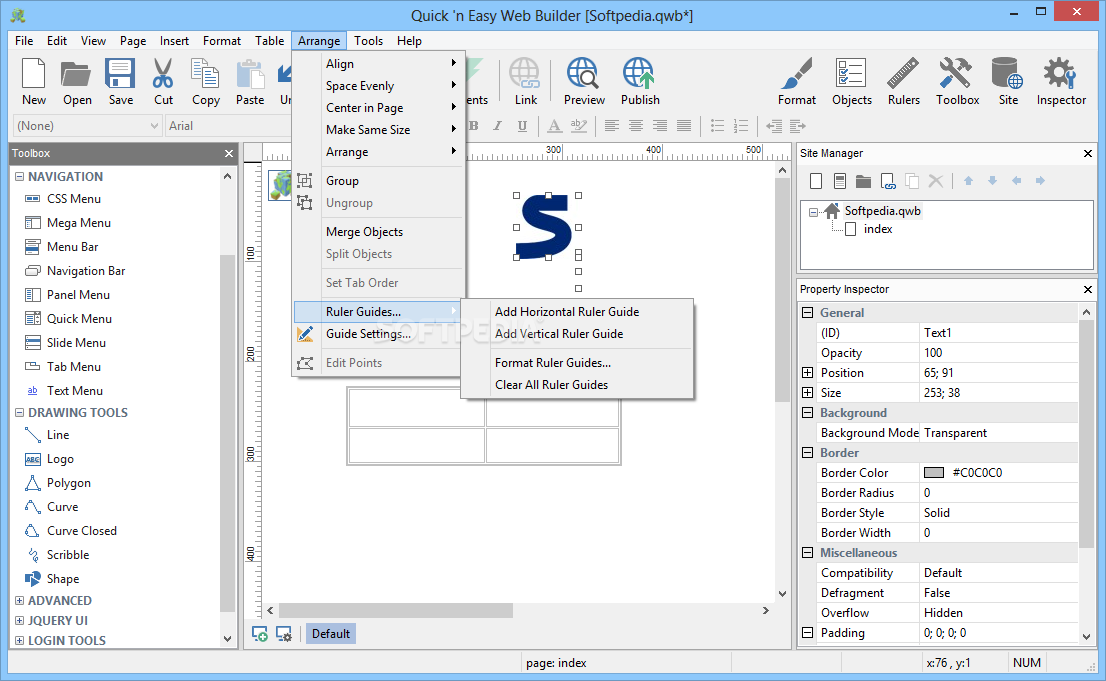Toggle align left formatting
1106x681 pixels.
coord(612,126)
